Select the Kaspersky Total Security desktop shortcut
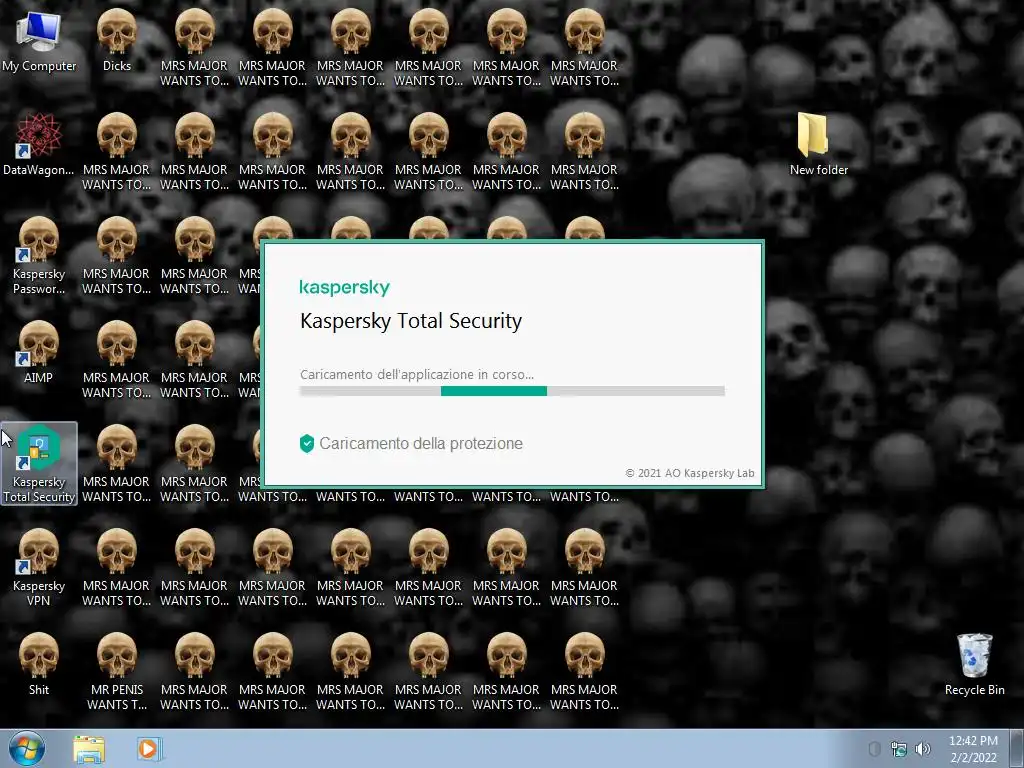Viewport: 1024px width, 768px height. coord(39,463)
